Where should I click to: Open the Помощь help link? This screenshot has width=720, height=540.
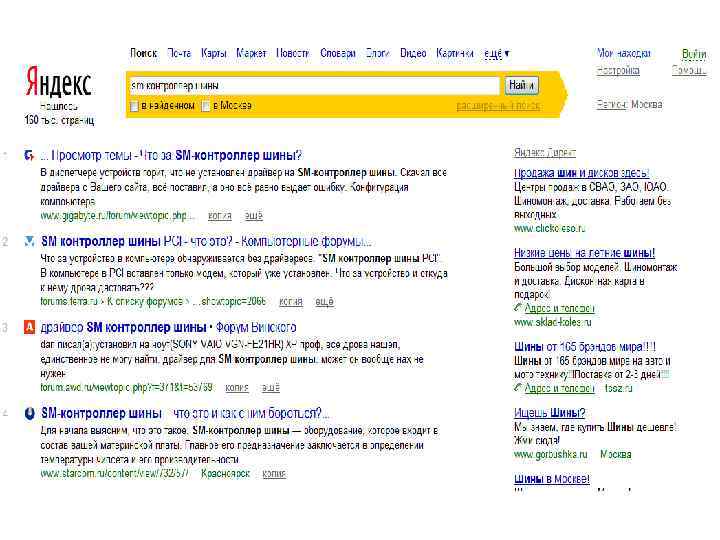tap(689, 70)
